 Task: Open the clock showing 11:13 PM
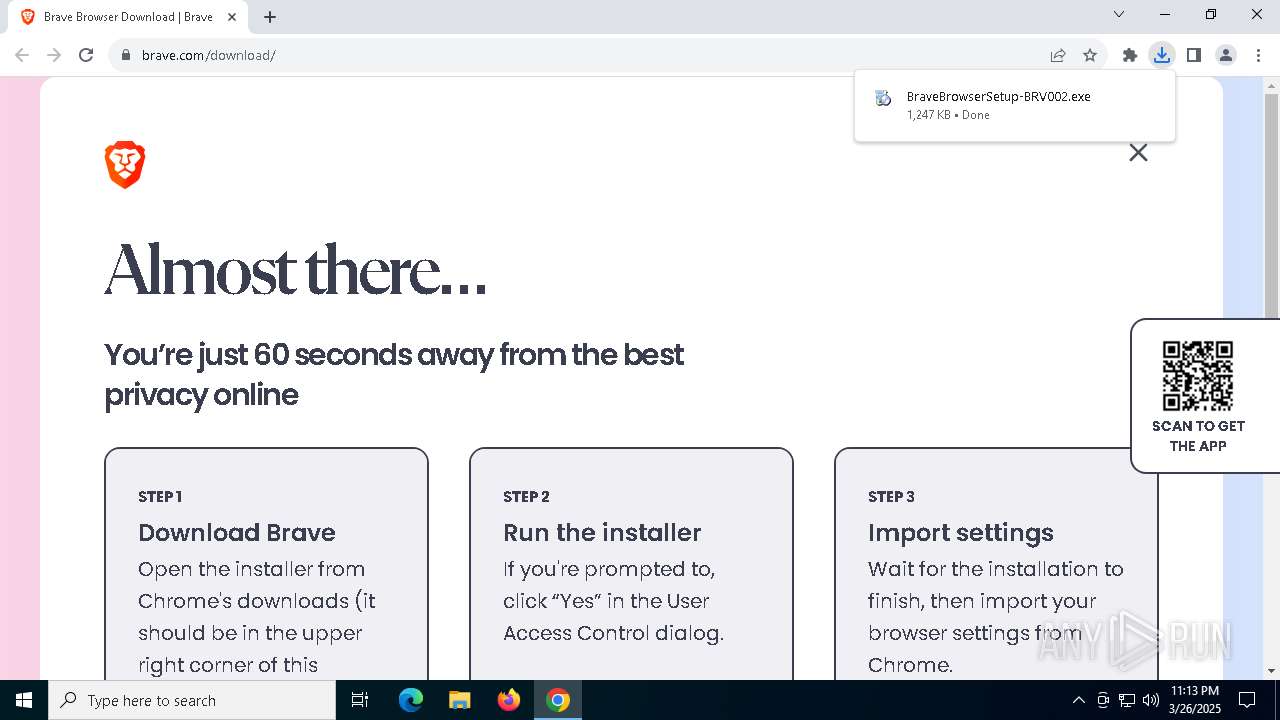1195,700
